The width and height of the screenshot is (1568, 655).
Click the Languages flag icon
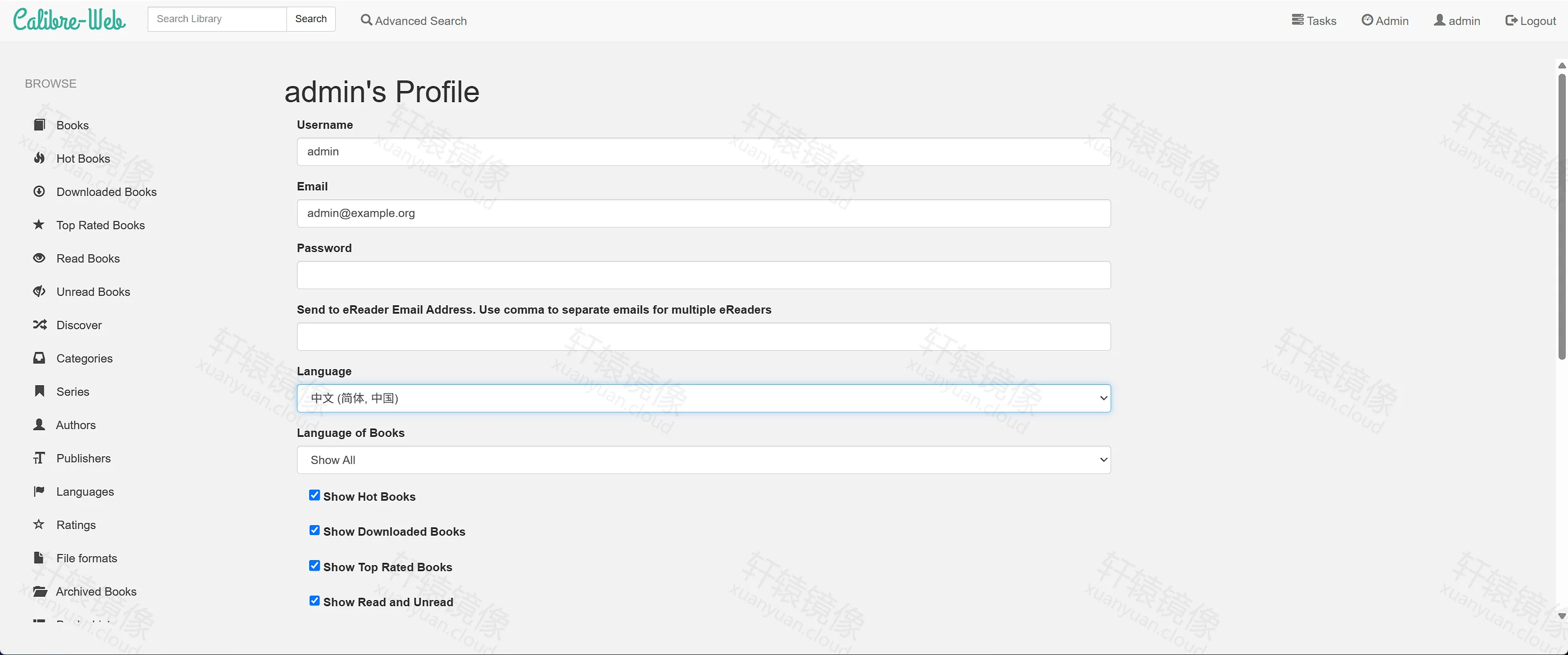point(39,491)
